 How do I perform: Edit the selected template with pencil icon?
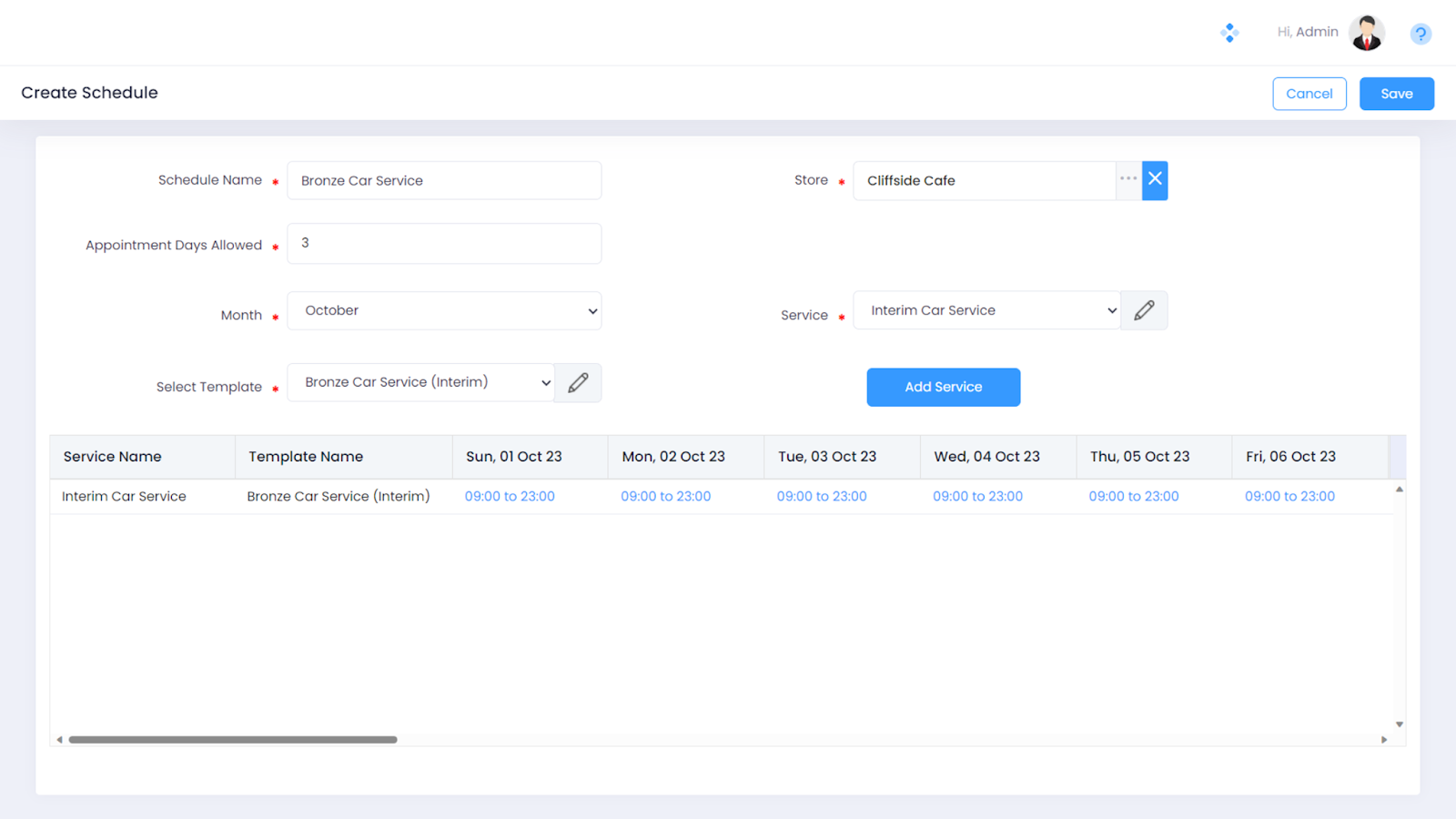578,383
